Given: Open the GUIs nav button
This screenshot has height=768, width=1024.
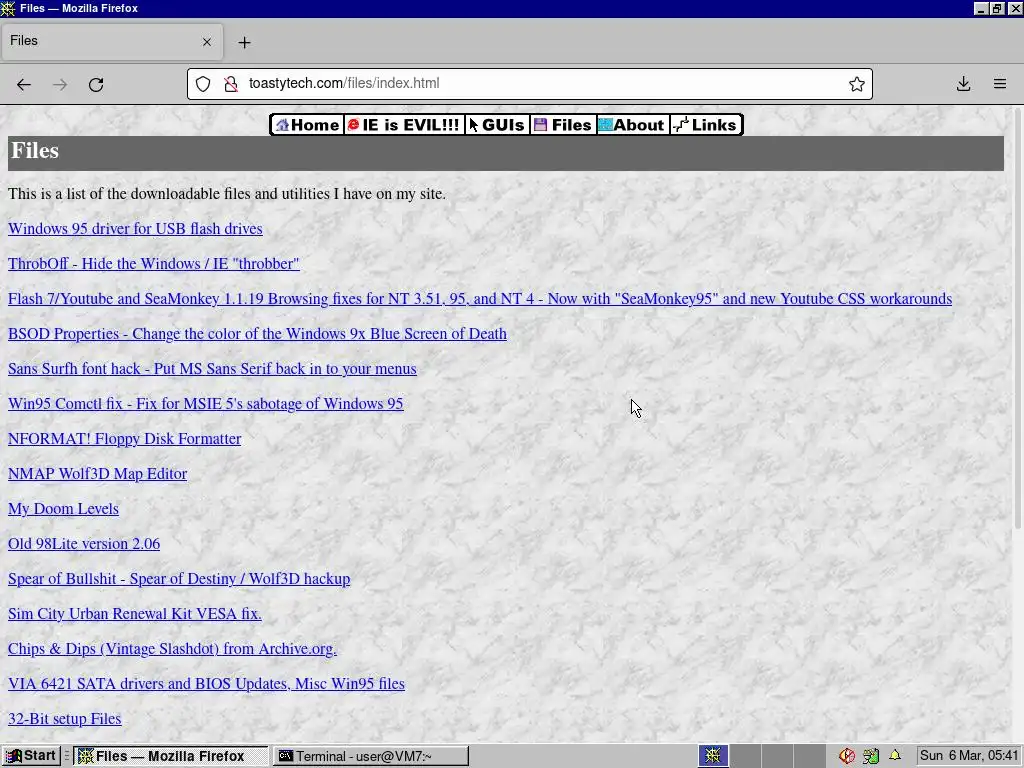Looking at the screenshot, I should (497, 125).
